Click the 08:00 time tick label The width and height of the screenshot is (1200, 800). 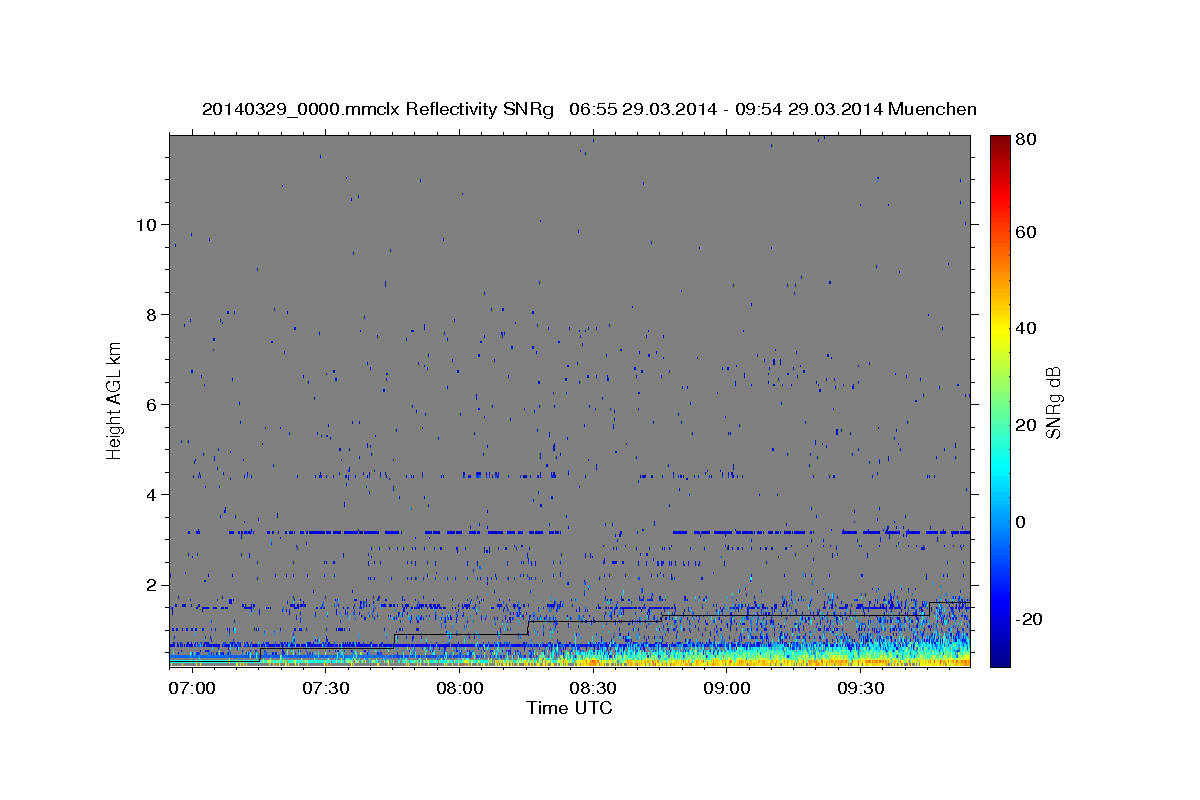coord(459,689)
